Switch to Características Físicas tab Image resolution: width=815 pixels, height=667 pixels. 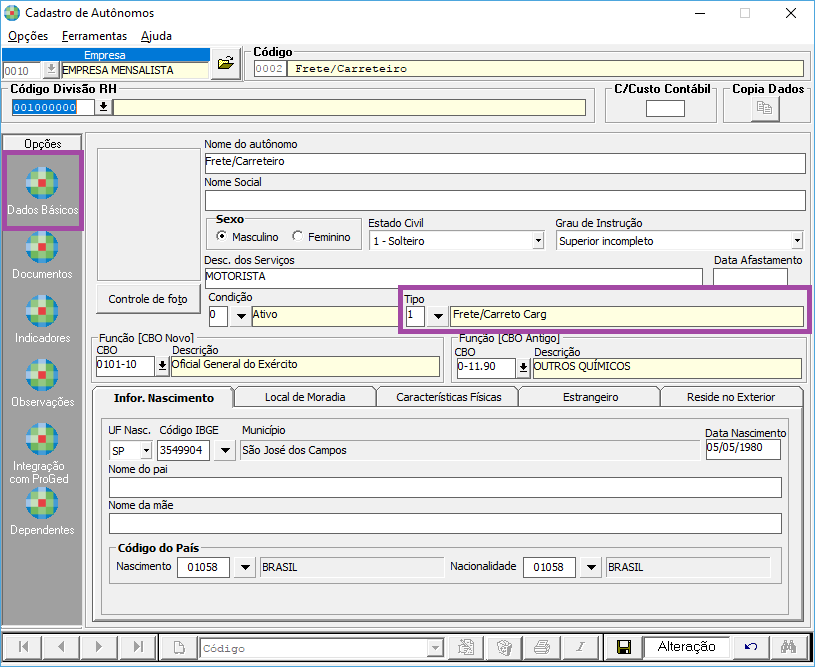[x=449, y=397]
